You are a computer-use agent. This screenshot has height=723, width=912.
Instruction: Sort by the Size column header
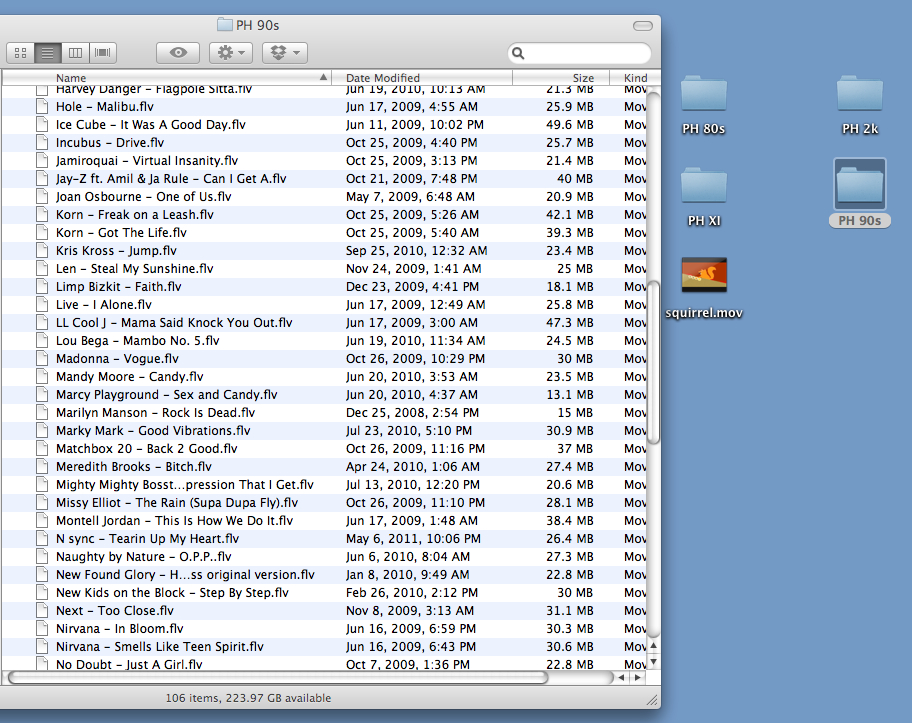(x=561, y=77)
